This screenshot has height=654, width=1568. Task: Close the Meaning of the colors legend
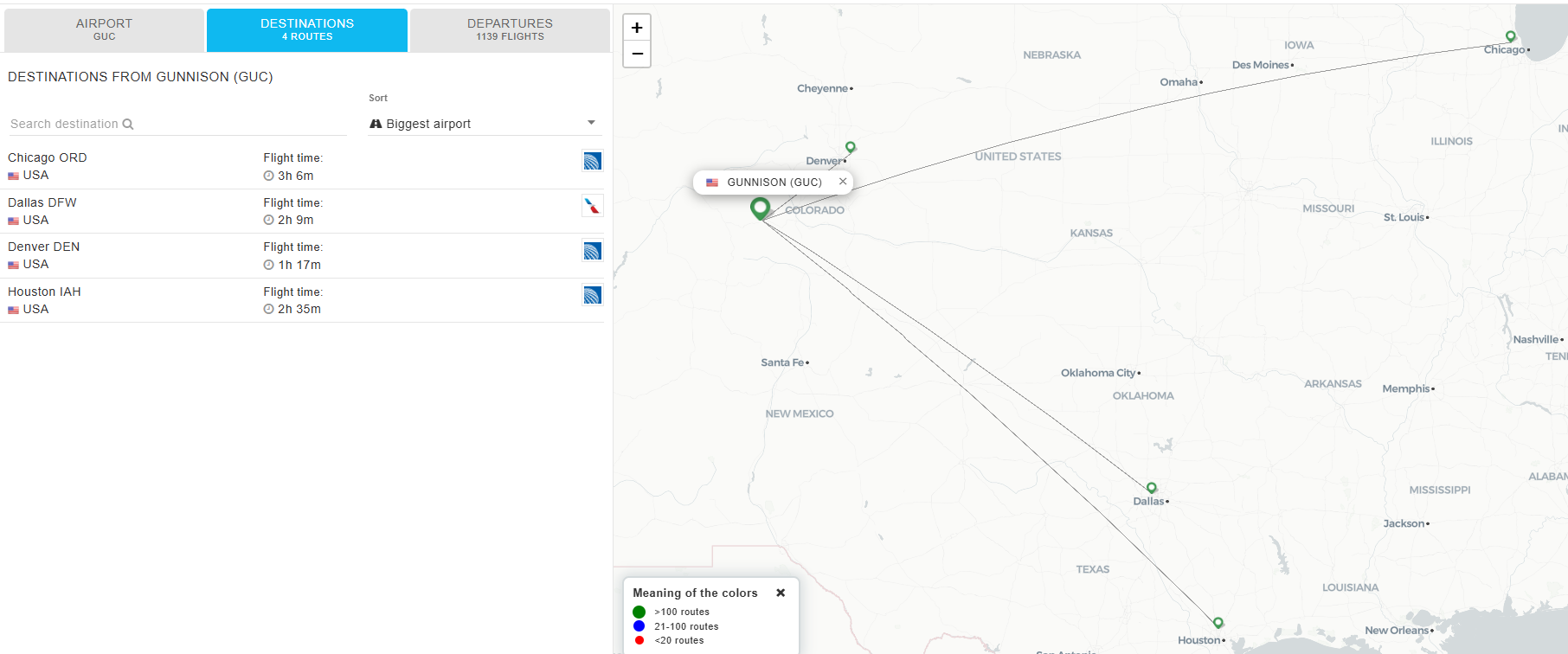point(781,593)
